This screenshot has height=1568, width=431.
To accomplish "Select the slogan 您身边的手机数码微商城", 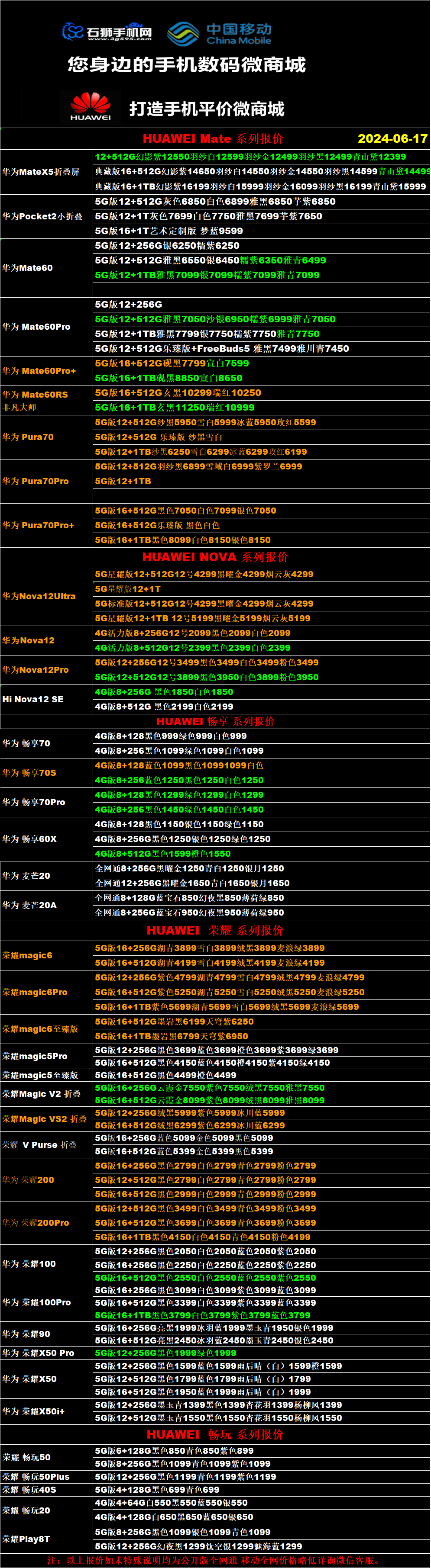I will click(x=187, y=64).
